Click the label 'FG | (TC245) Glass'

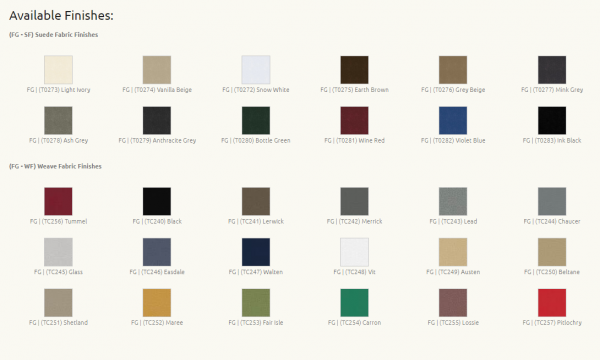(x=58, y=272)
